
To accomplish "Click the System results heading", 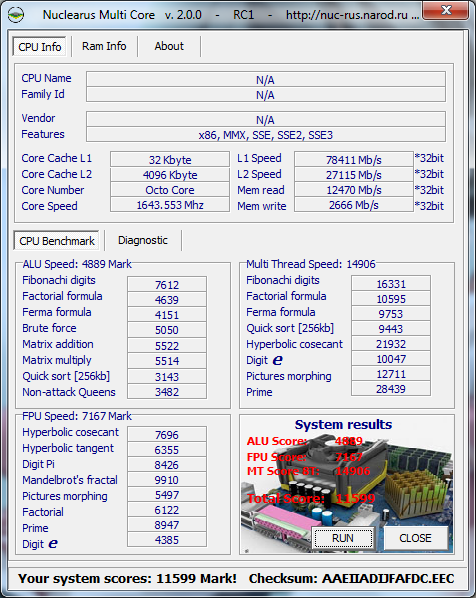I will coord(343,424).
